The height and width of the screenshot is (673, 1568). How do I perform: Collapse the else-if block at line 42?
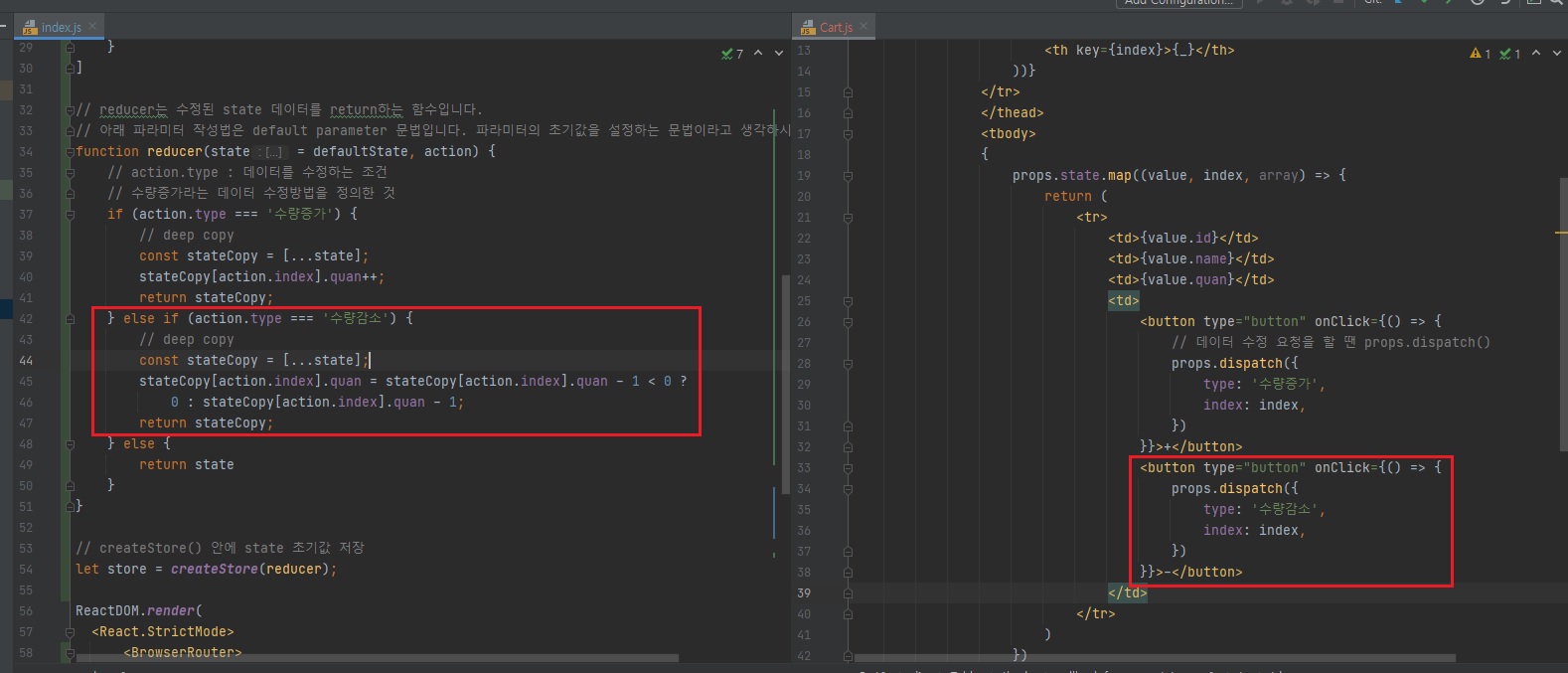click(x=70, y=319)
